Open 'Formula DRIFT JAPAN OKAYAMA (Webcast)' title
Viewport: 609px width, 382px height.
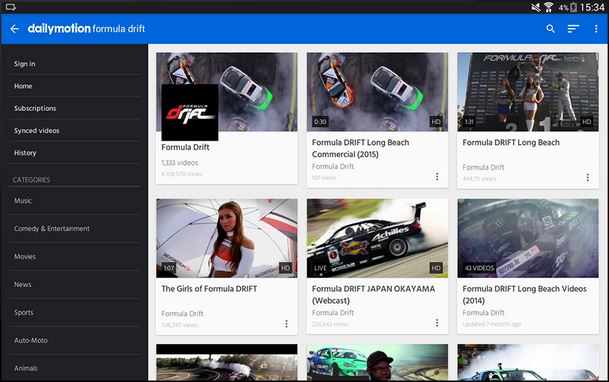pos(373,295)
